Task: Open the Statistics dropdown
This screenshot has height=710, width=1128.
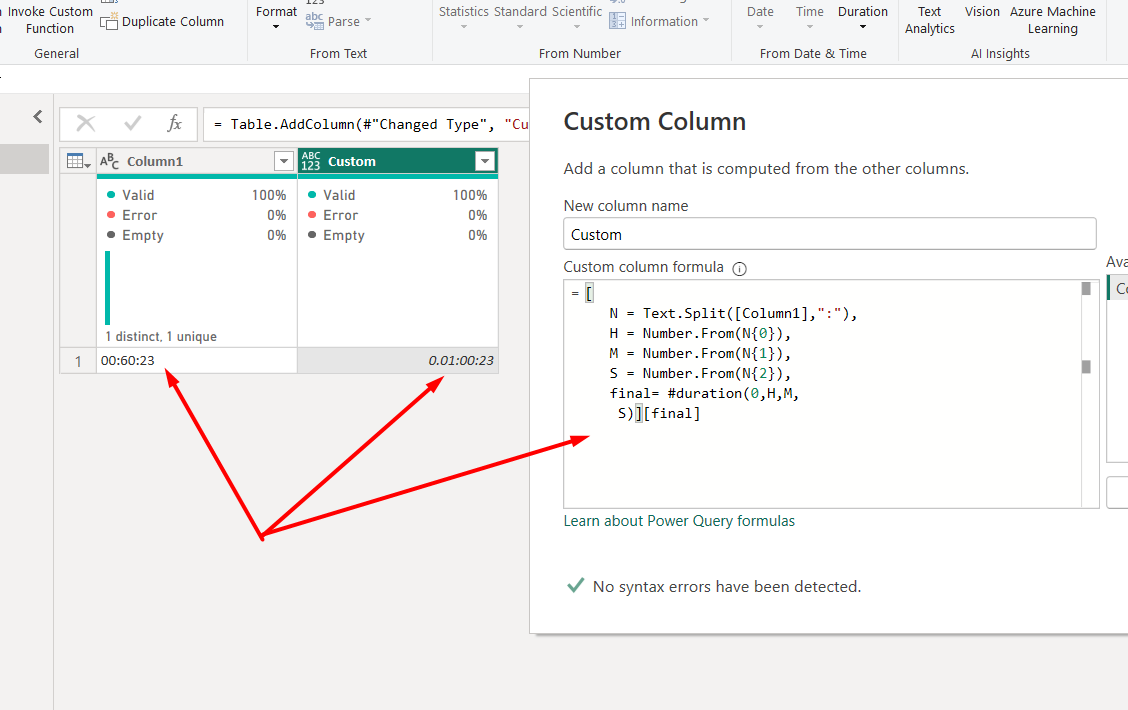Action: click(463, 18)
